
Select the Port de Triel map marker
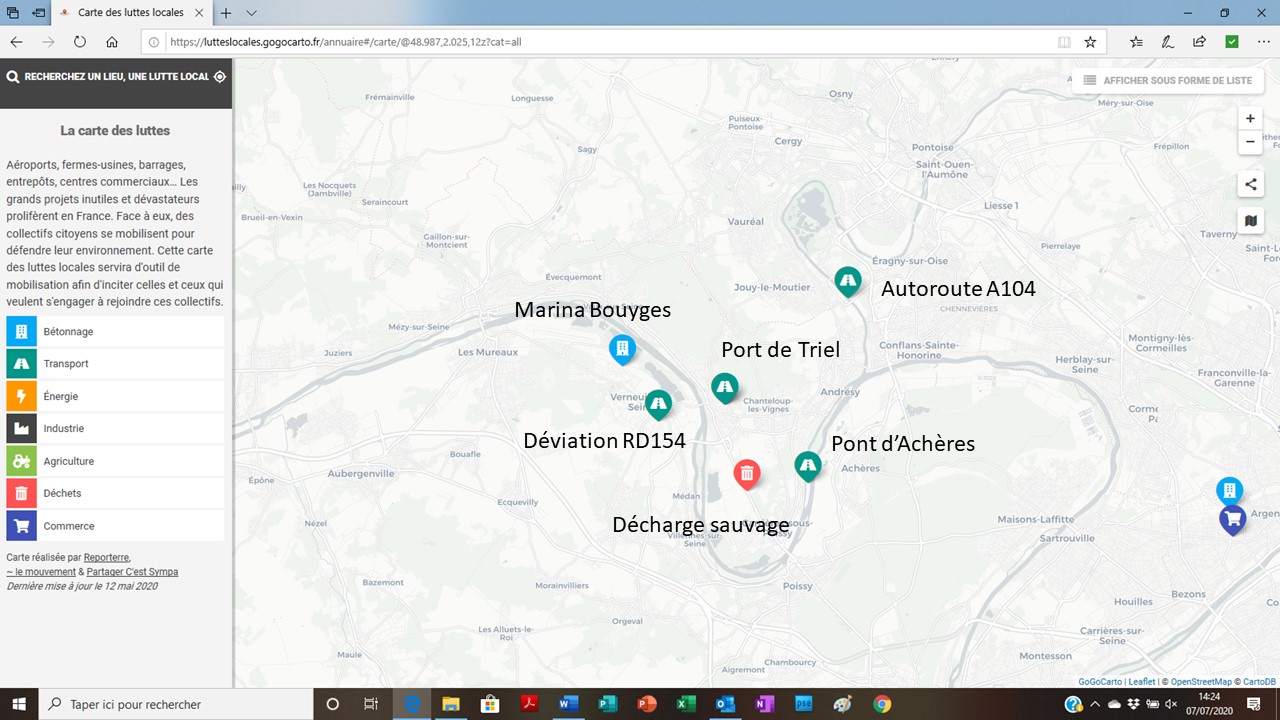(725, 387)
